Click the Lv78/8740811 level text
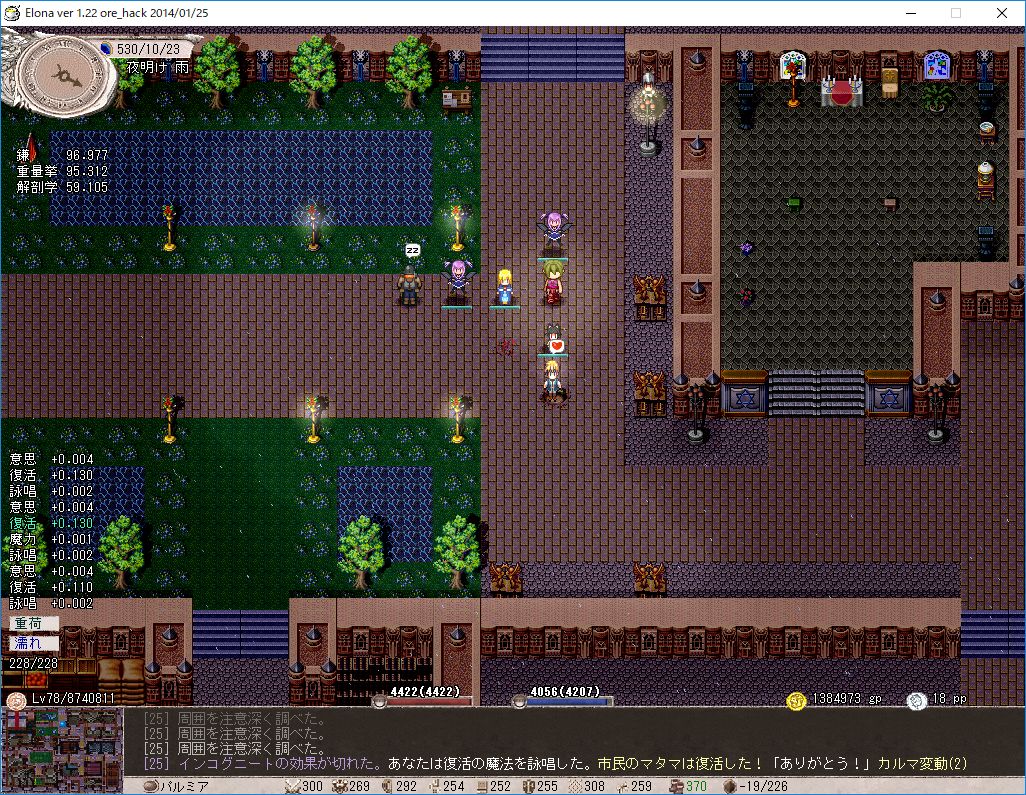The image size is (1026, 795). 73,698
